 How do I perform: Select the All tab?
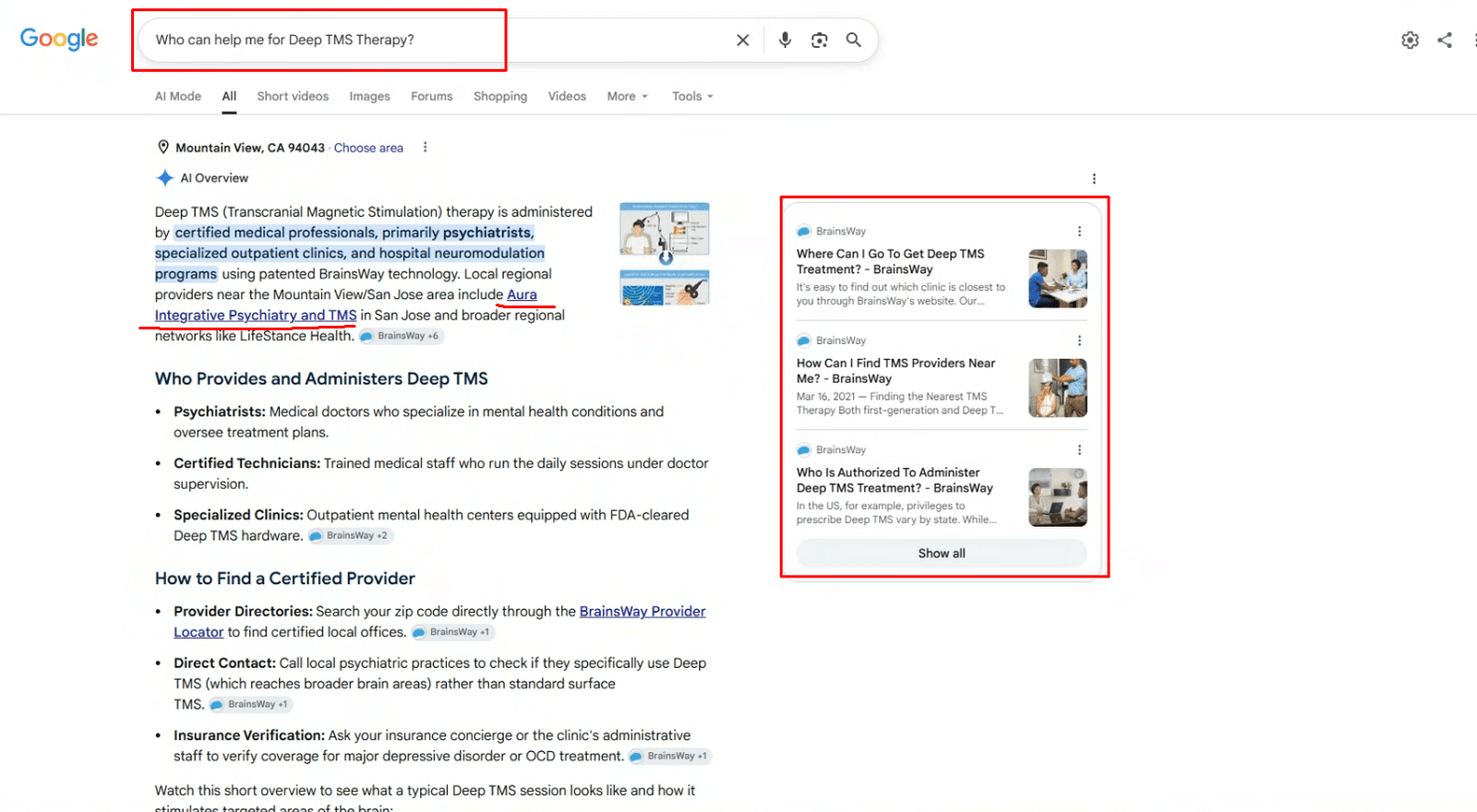click(229, 96)
